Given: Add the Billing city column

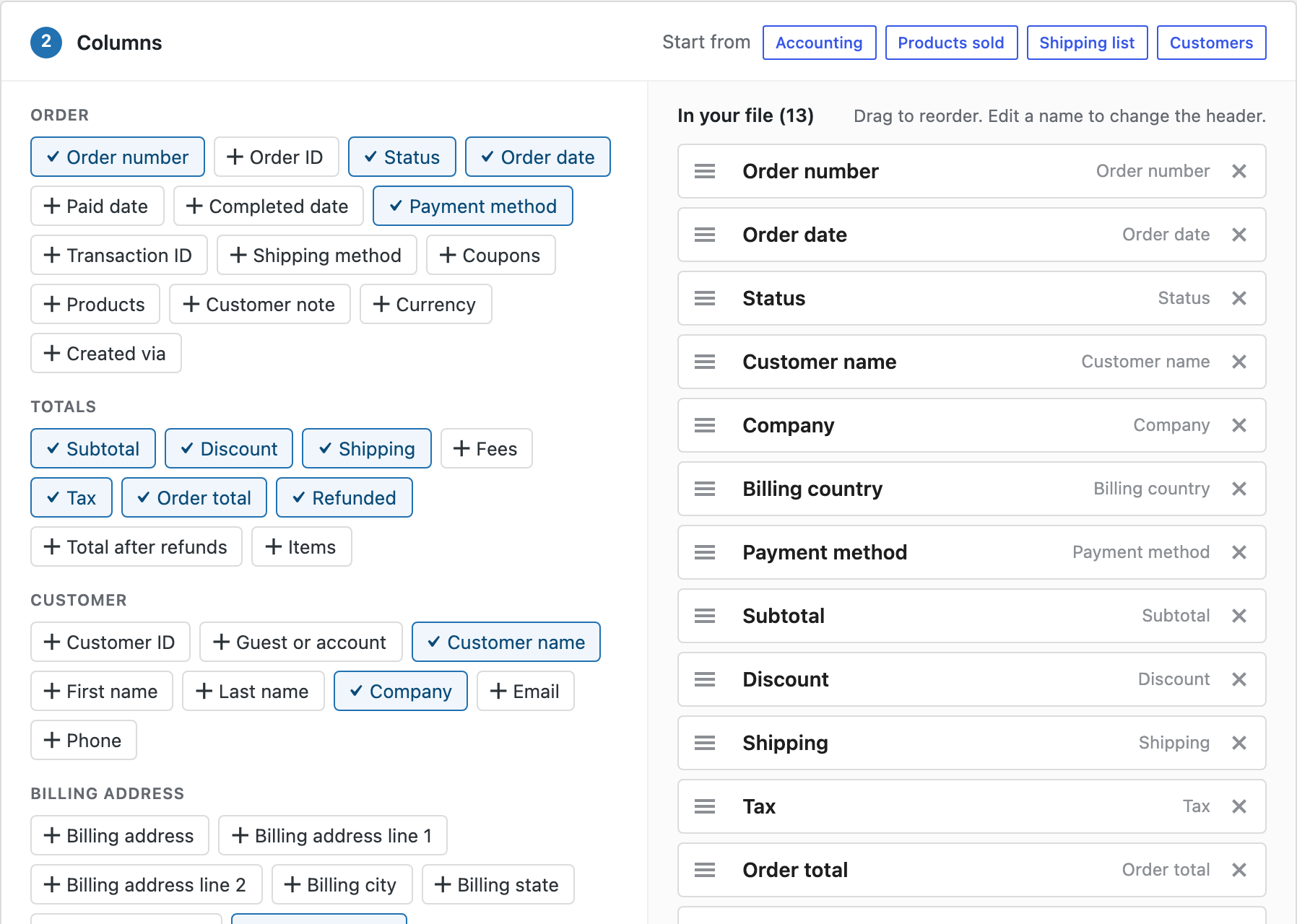Looking at the screenshot, I should point(342,884).
